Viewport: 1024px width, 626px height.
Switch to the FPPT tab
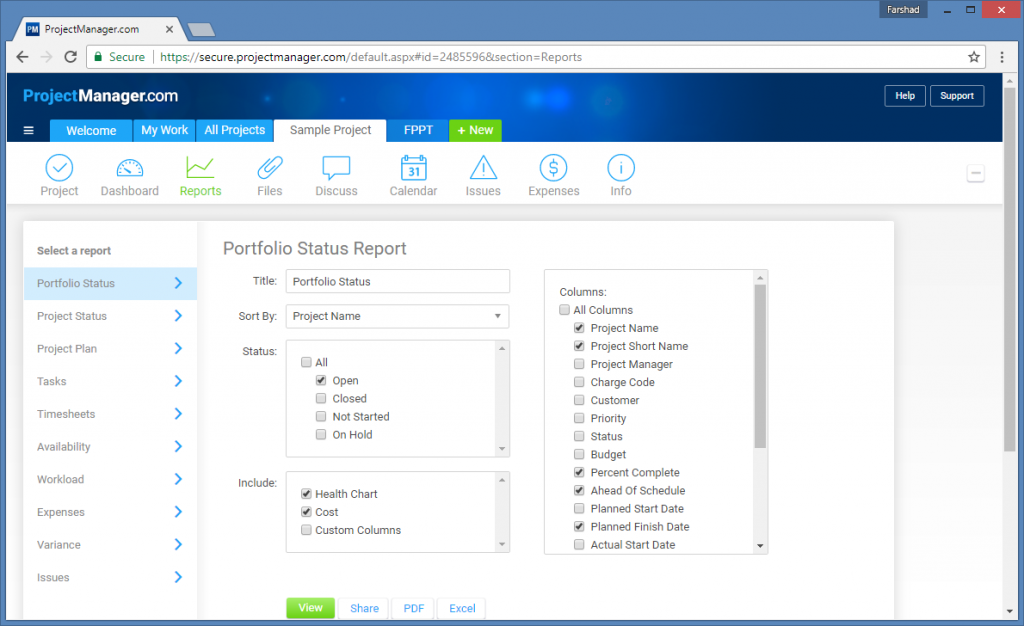click(417, 130)
